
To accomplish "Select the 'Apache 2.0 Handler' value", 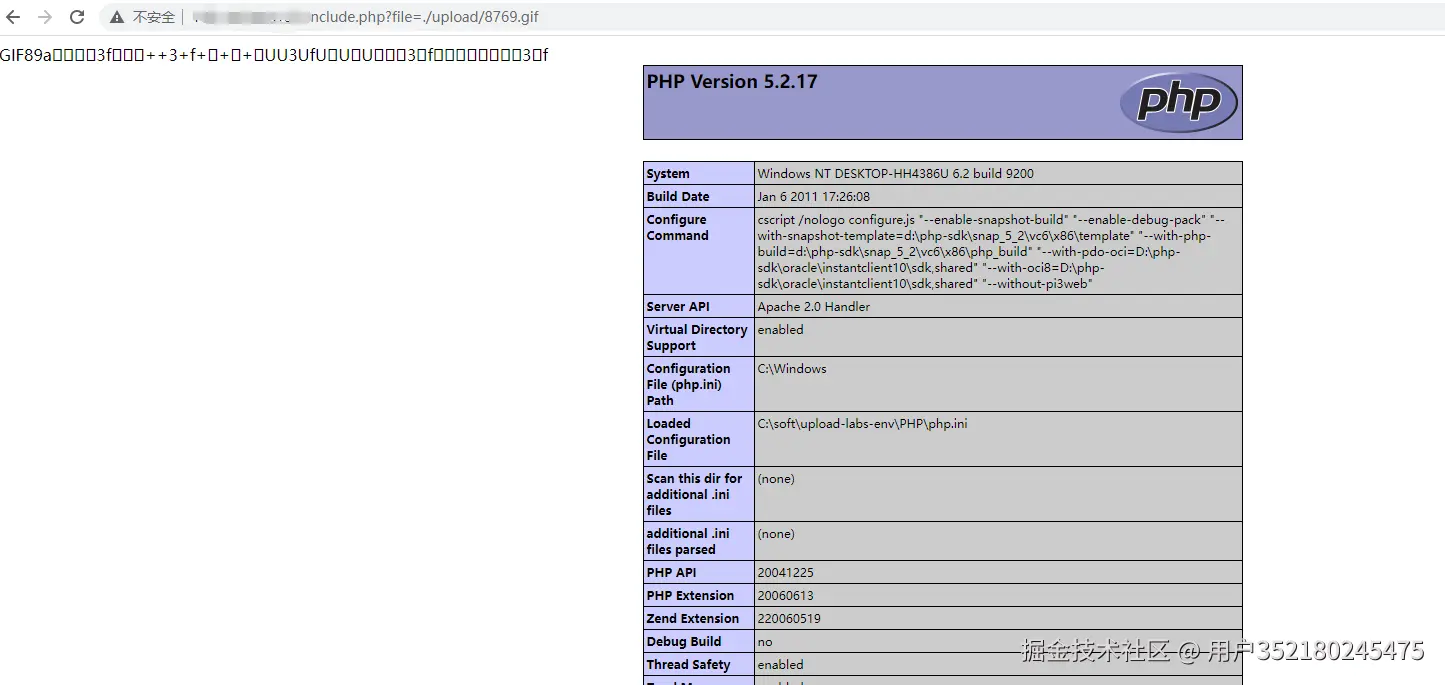I will tap(814, 307).
